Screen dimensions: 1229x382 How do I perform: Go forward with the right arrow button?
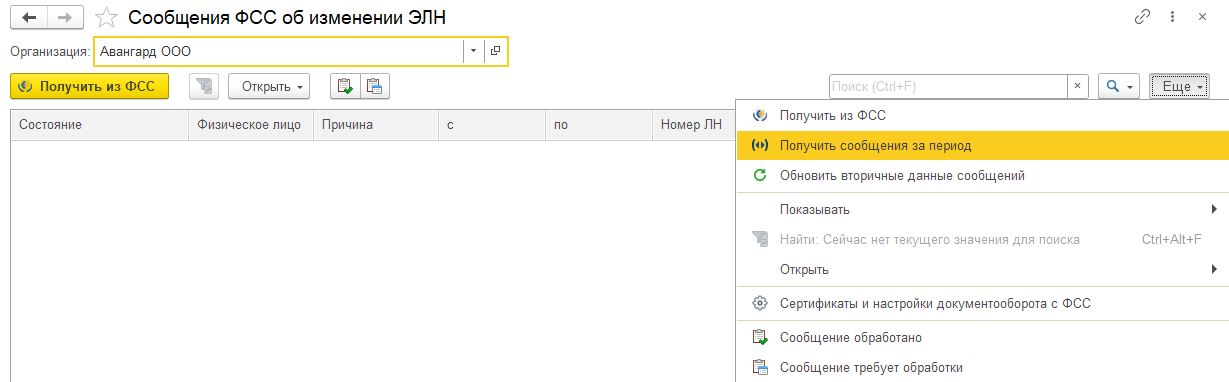tap(66, 17)
